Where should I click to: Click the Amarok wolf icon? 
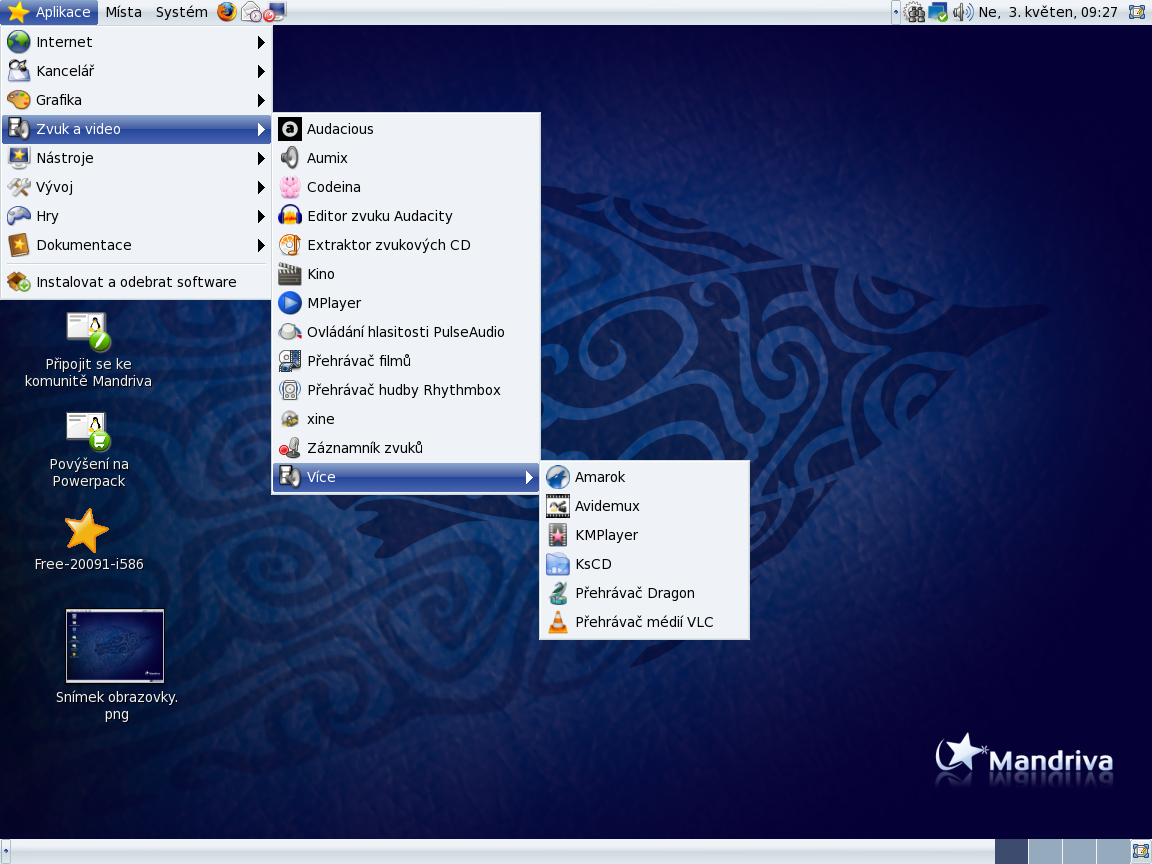tap(558, 477)
